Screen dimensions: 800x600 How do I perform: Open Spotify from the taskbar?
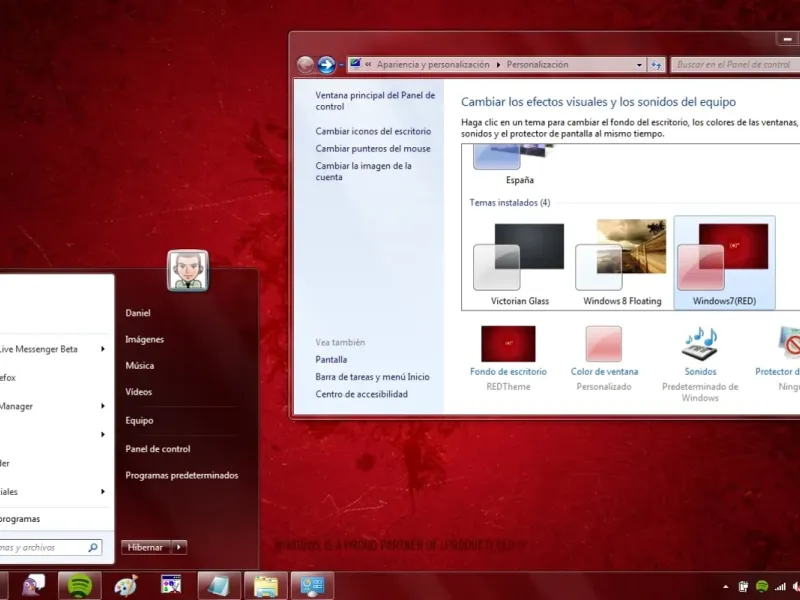click(80, 586)
